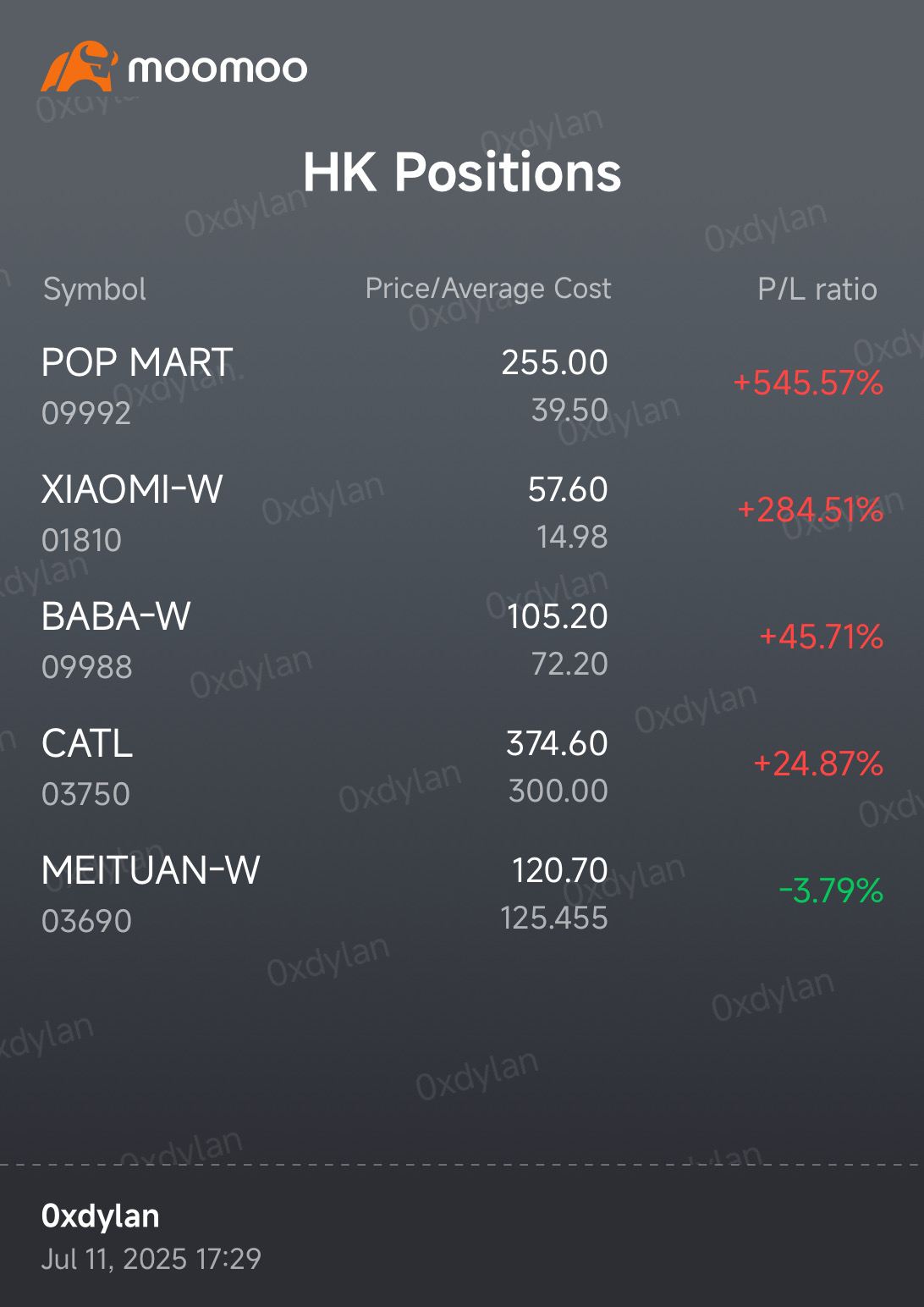
Task: Select the 09992 stock code
Action: coord(86,413)
